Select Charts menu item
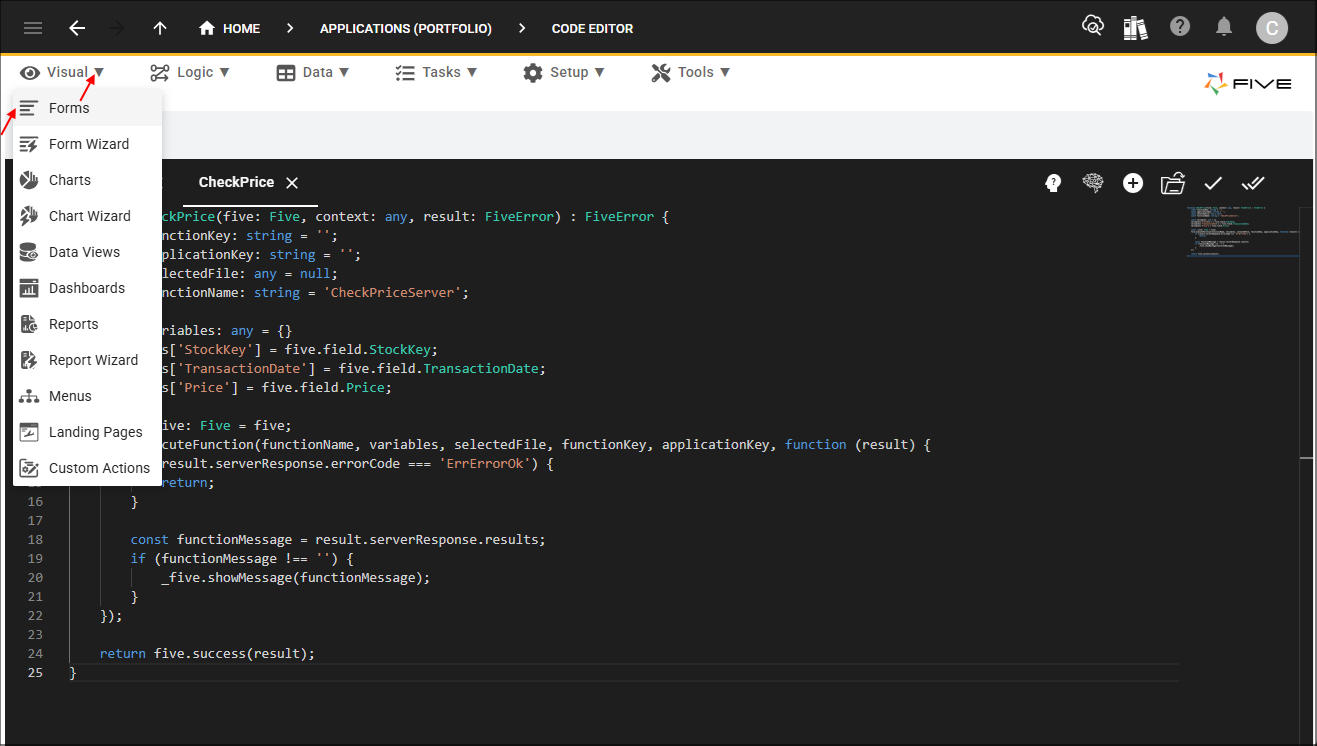Image resolution: width=1317 pixels, height=746 pixels. point(87,180)
